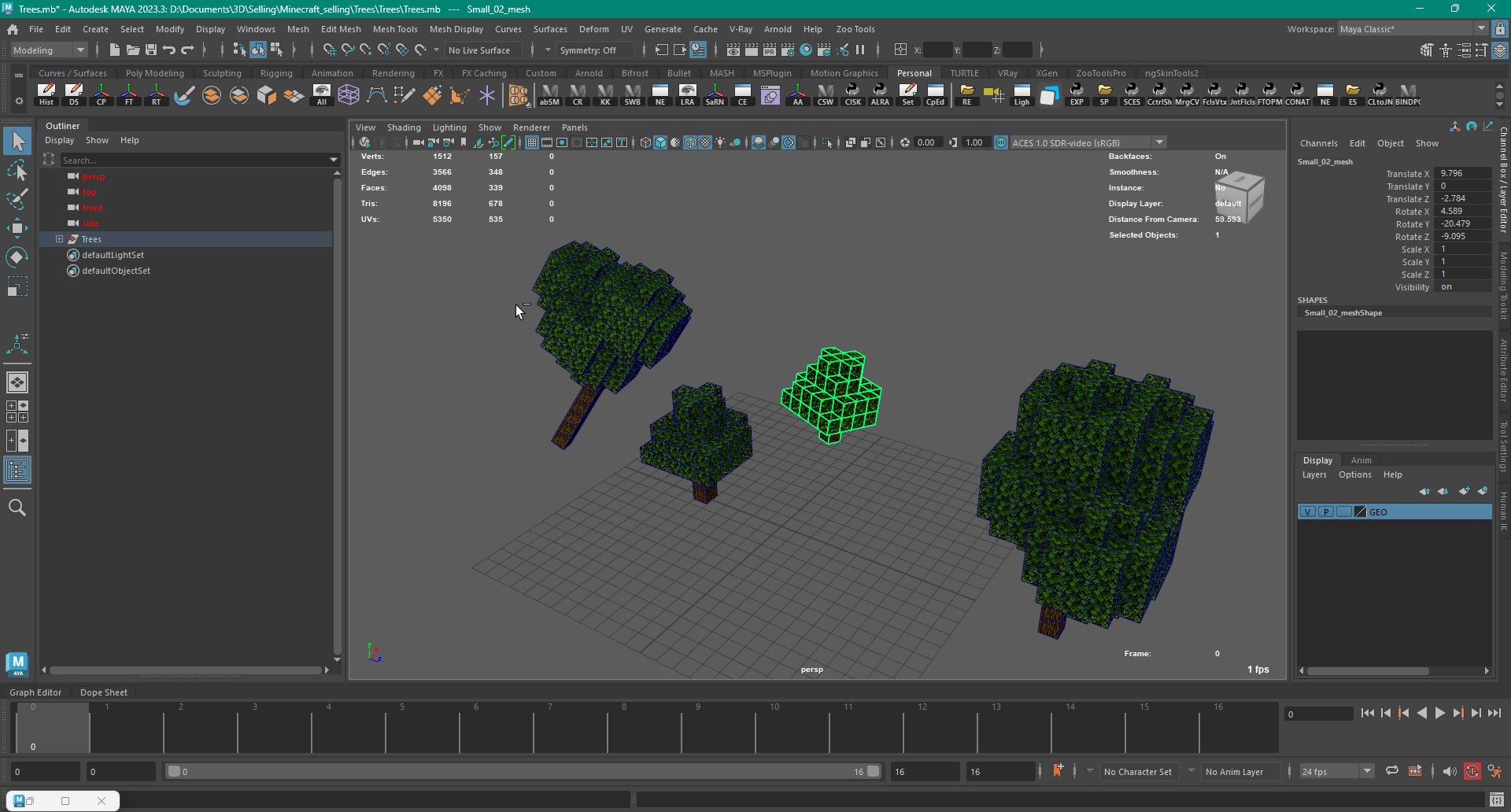The height and width of the screenshot is (812, 1511).
Task: Open the Zoo Tools menu
Action: pos(855,29)
